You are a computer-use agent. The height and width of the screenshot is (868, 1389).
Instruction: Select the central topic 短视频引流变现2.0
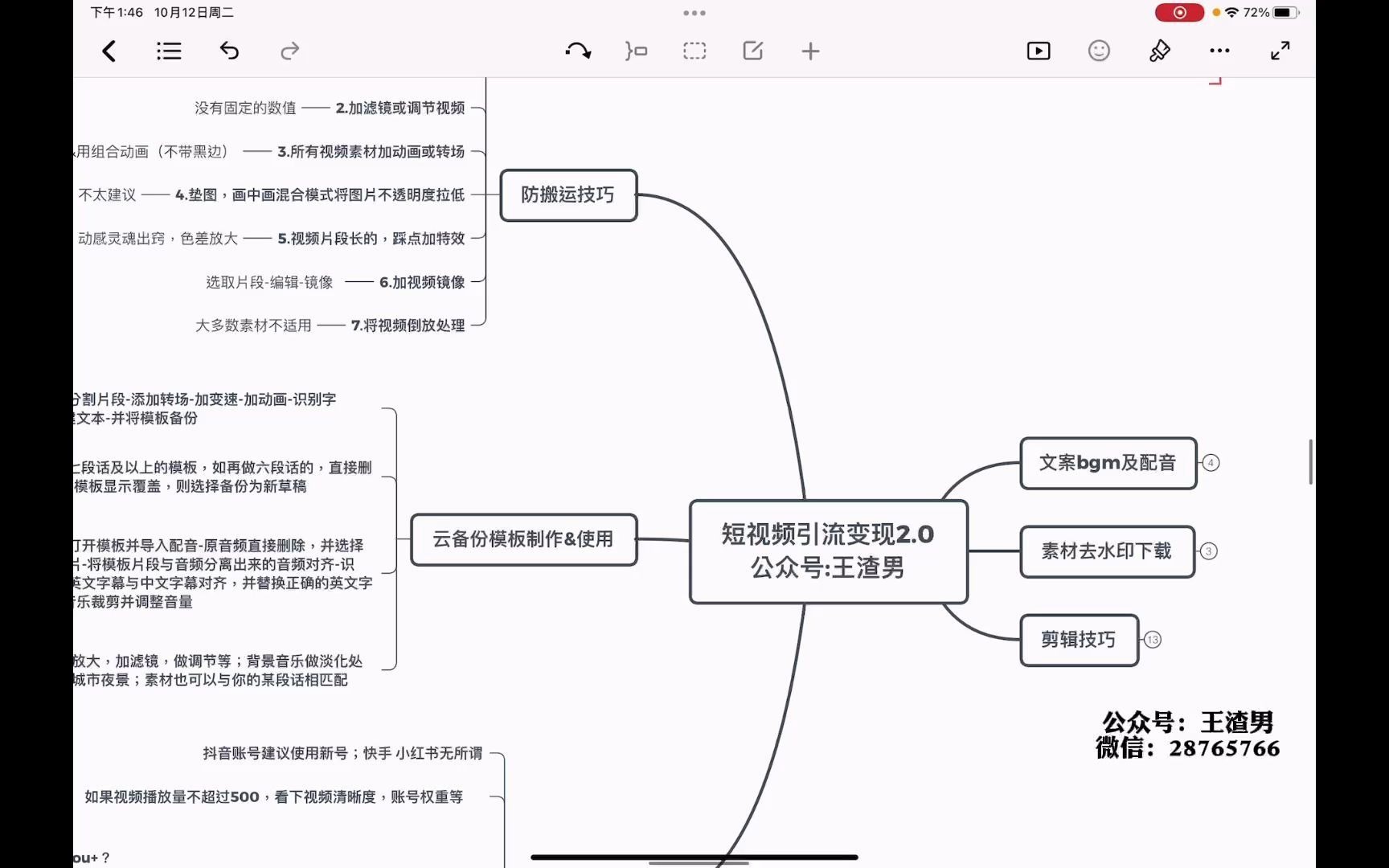click(828, 551)
